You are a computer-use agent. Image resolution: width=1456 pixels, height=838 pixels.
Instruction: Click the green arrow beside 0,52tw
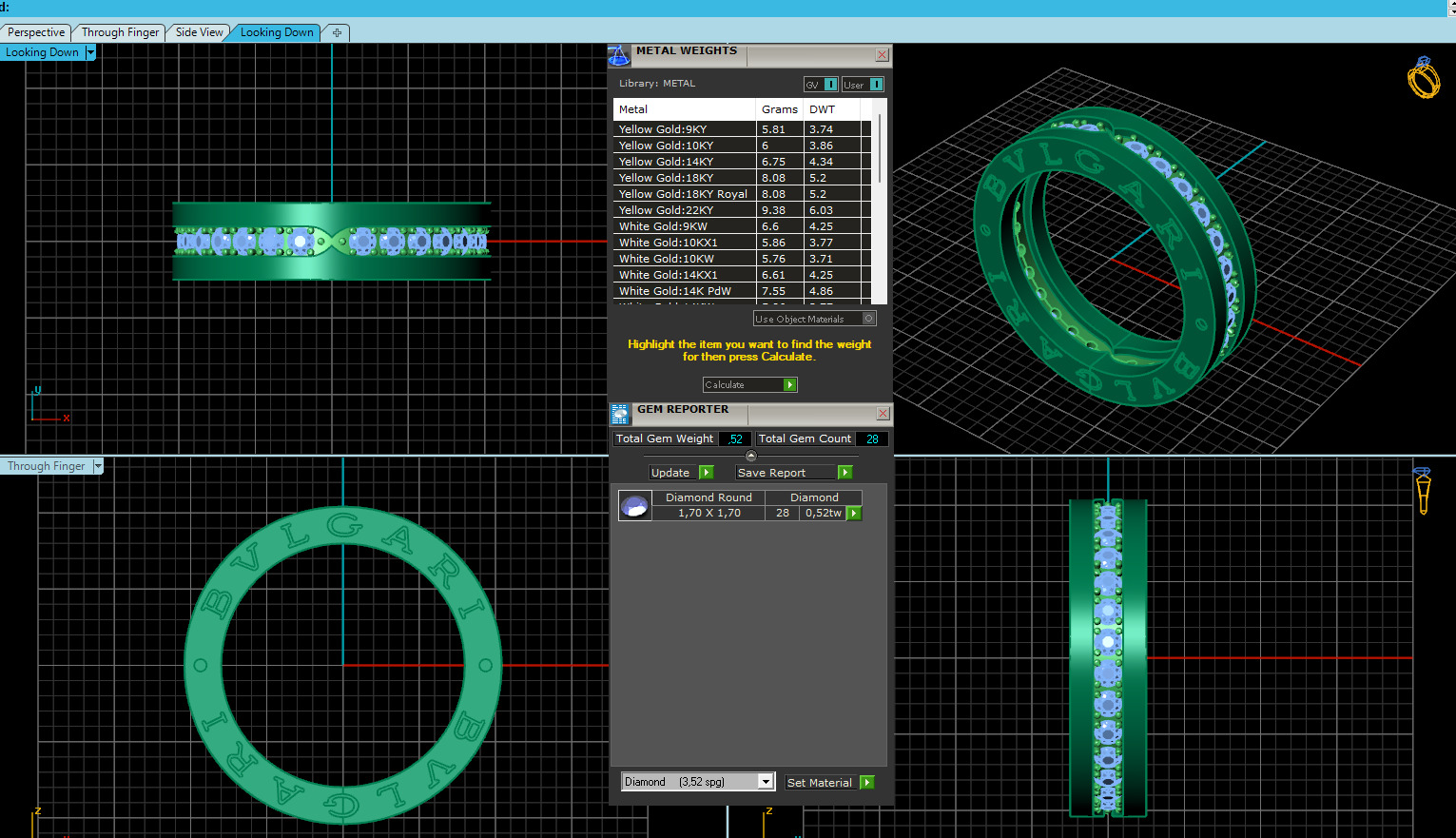click(854, 513)
